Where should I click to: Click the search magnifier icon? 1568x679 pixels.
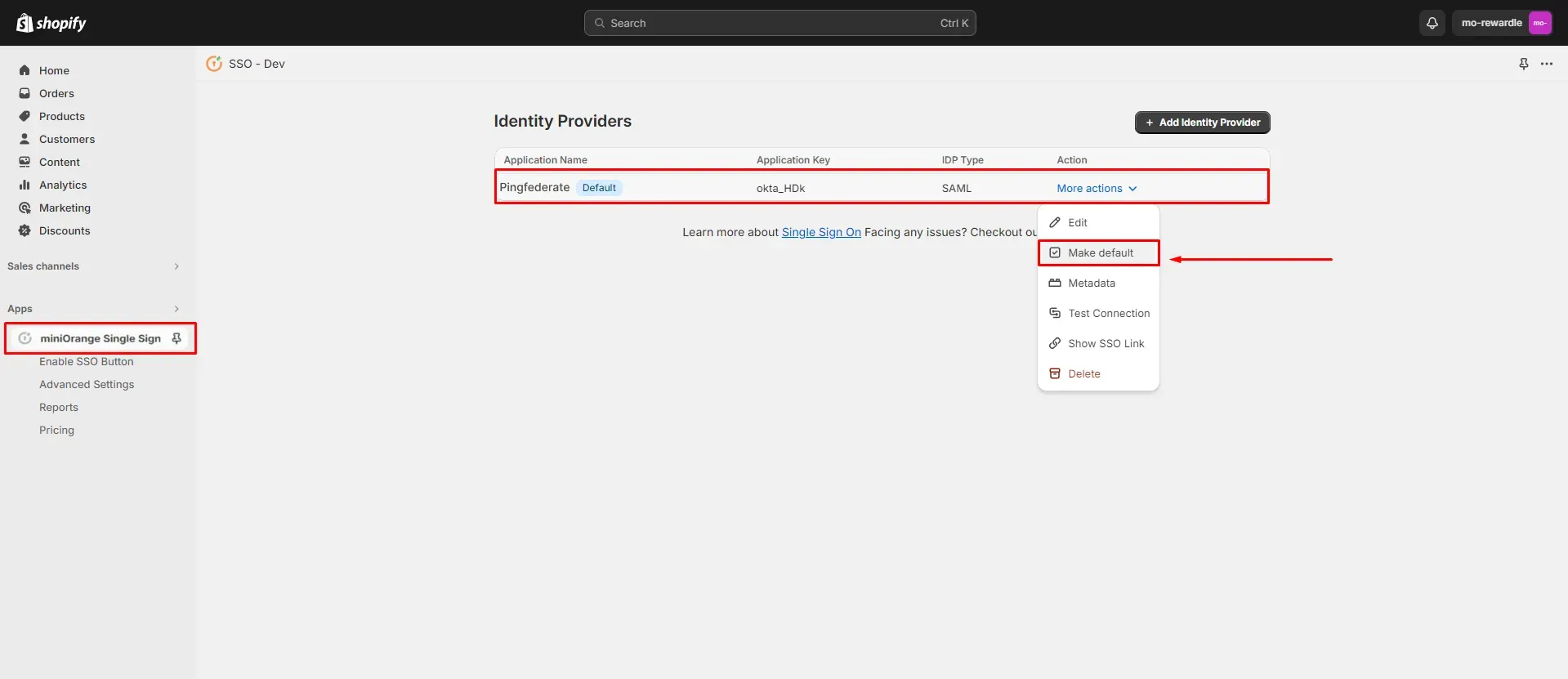600,23
